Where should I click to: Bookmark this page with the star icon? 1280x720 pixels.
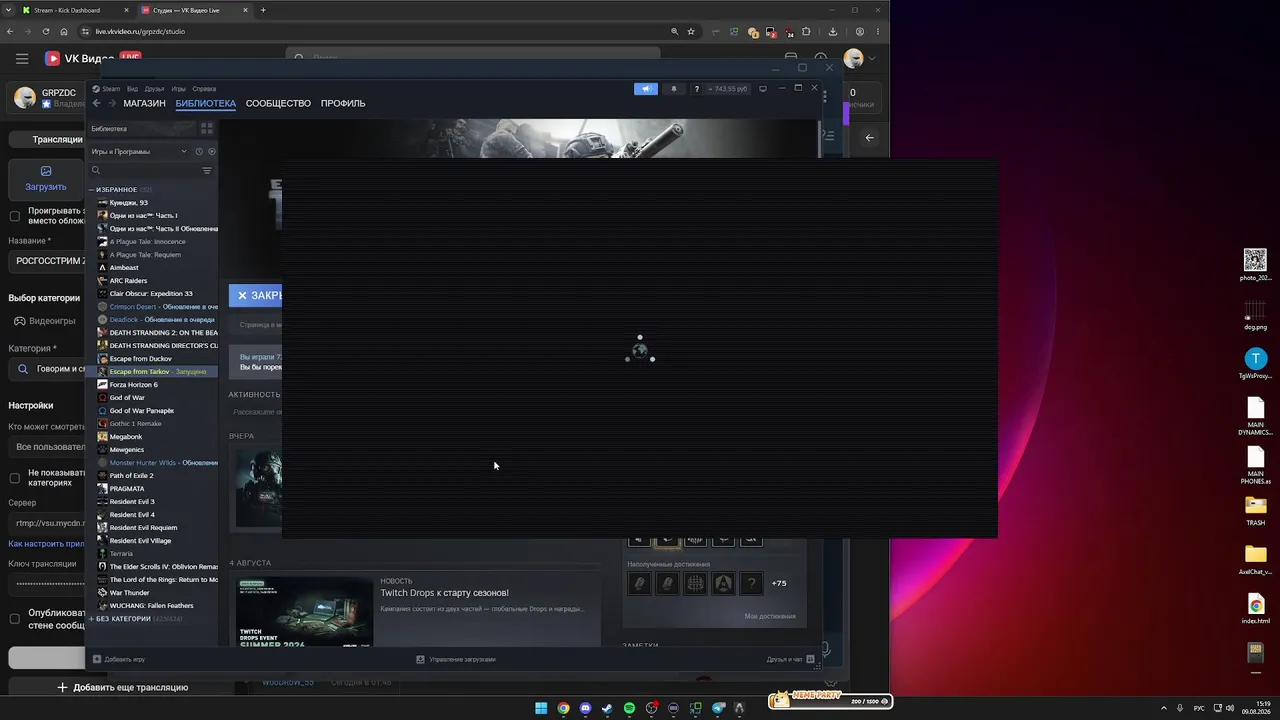coord(691,31)
